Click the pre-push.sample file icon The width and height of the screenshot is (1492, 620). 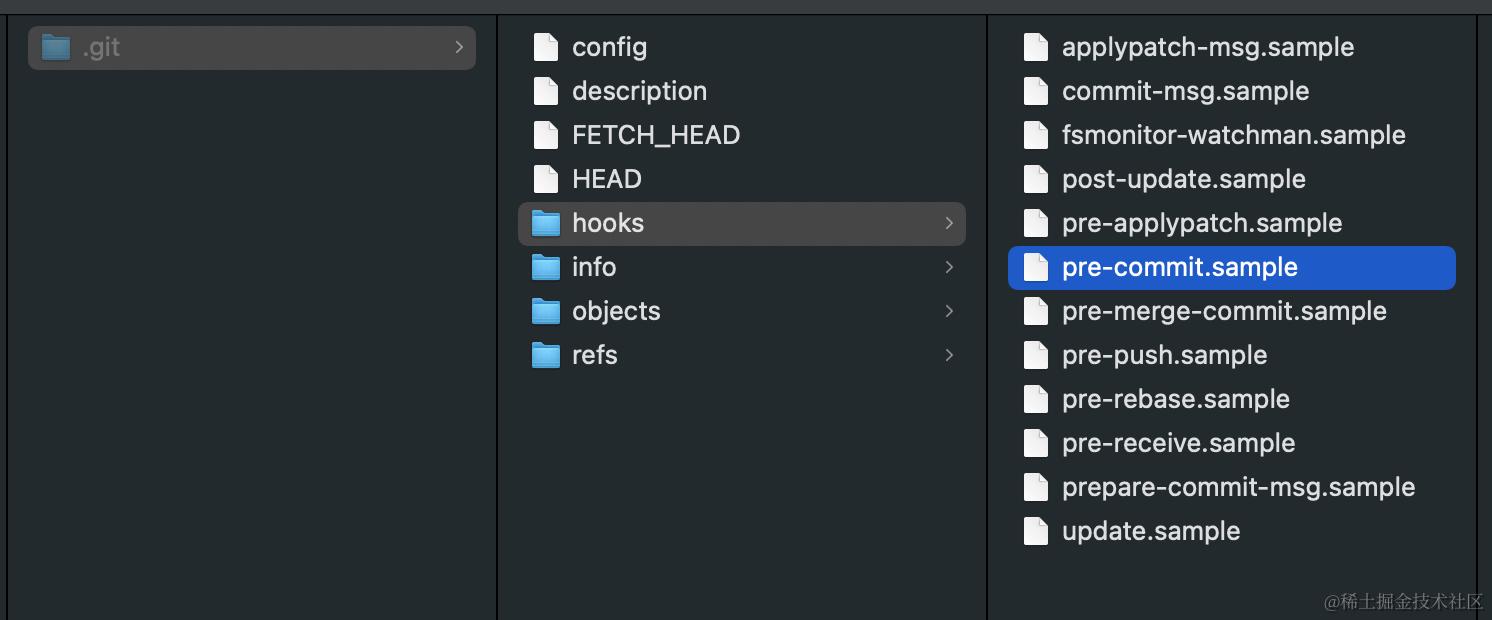click(1036, 355)
